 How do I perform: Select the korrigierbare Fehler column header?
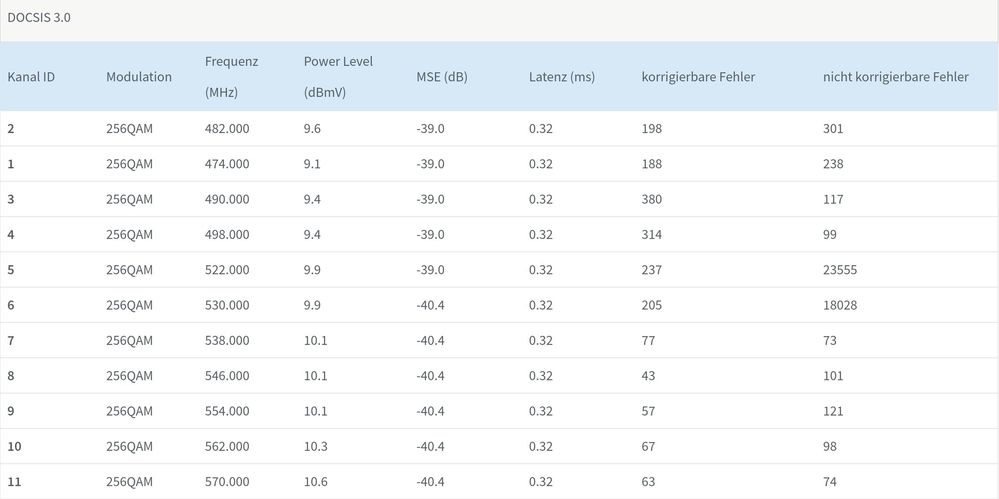pos(698,77)
